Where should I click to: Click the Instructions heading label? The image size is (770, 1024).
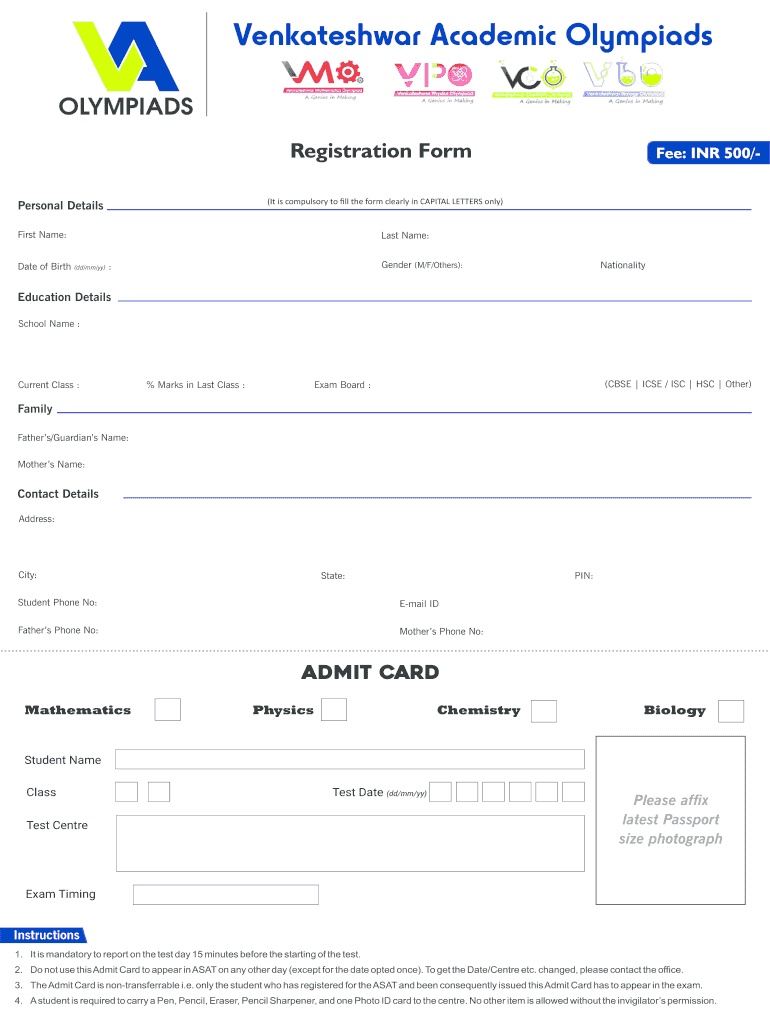(x=46, y=936)
